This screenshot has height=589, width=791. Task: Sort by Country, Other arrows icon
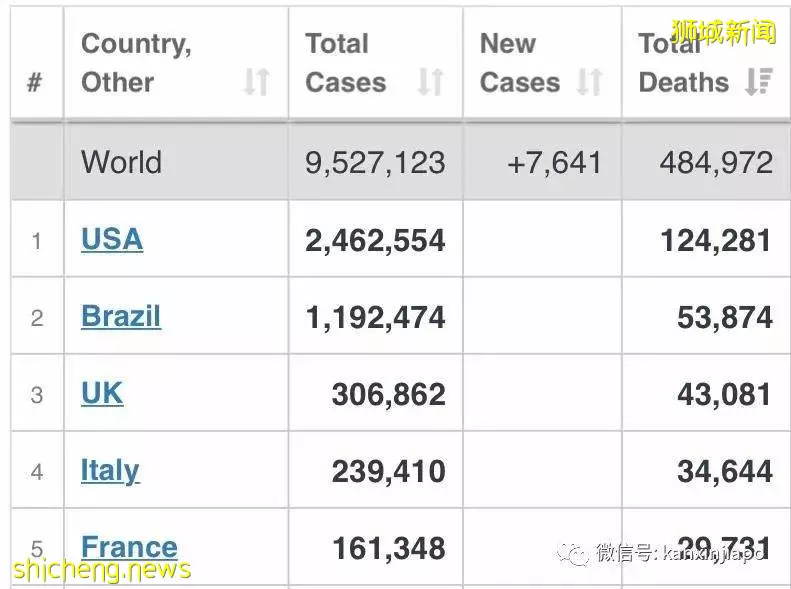(256, 82)
